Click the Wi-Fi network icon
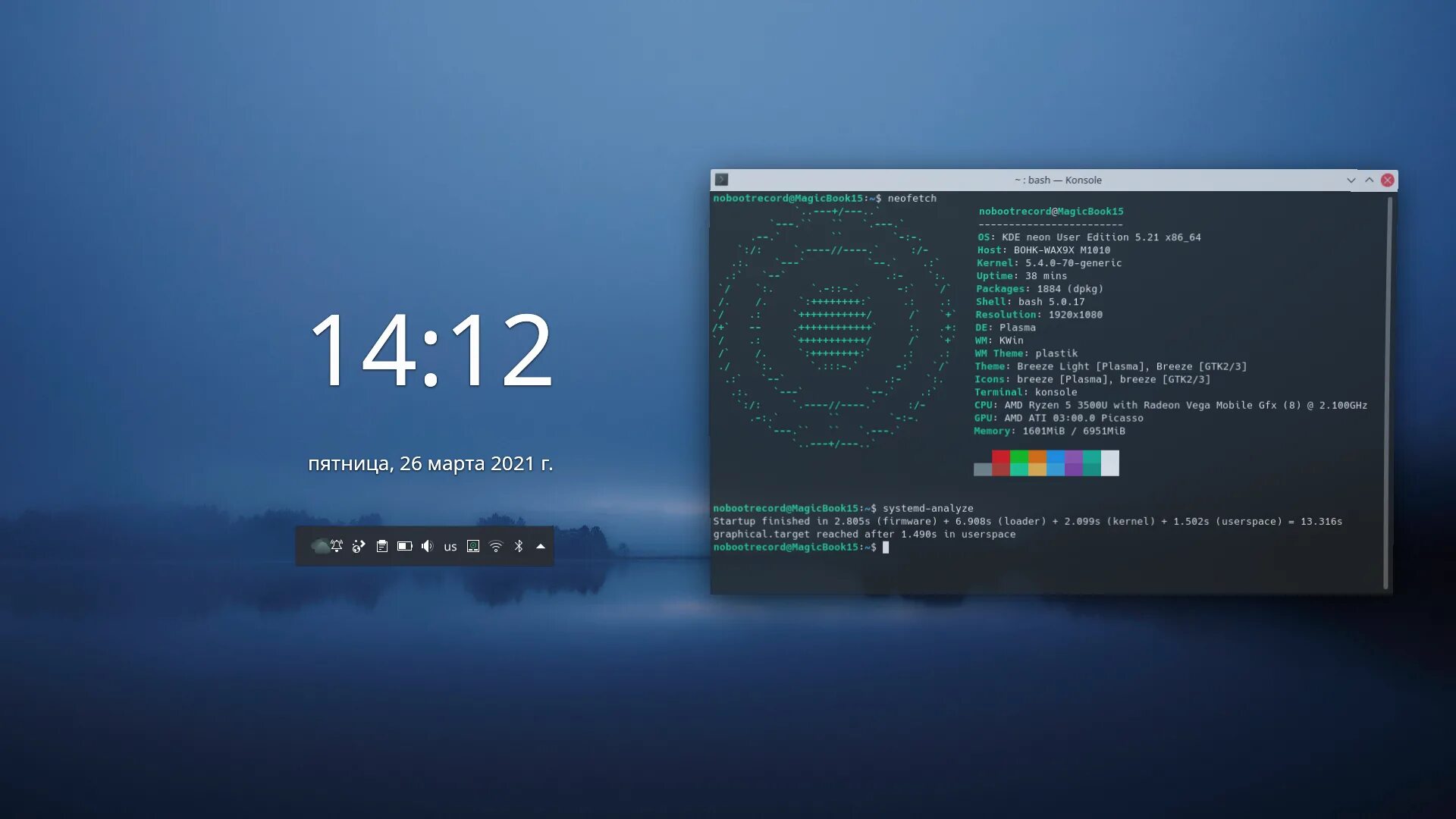Screen dimensions: 1456x819 (496, 546)
